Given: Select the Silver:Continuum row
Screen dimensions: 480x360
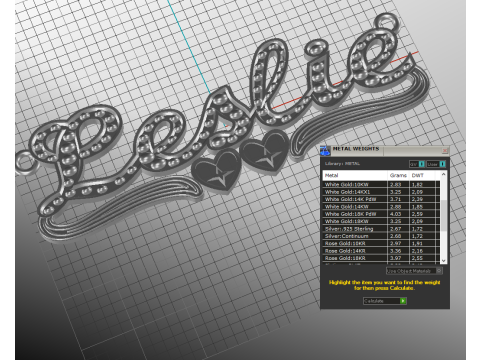Looking at the screenshot, I should point(381,236).
